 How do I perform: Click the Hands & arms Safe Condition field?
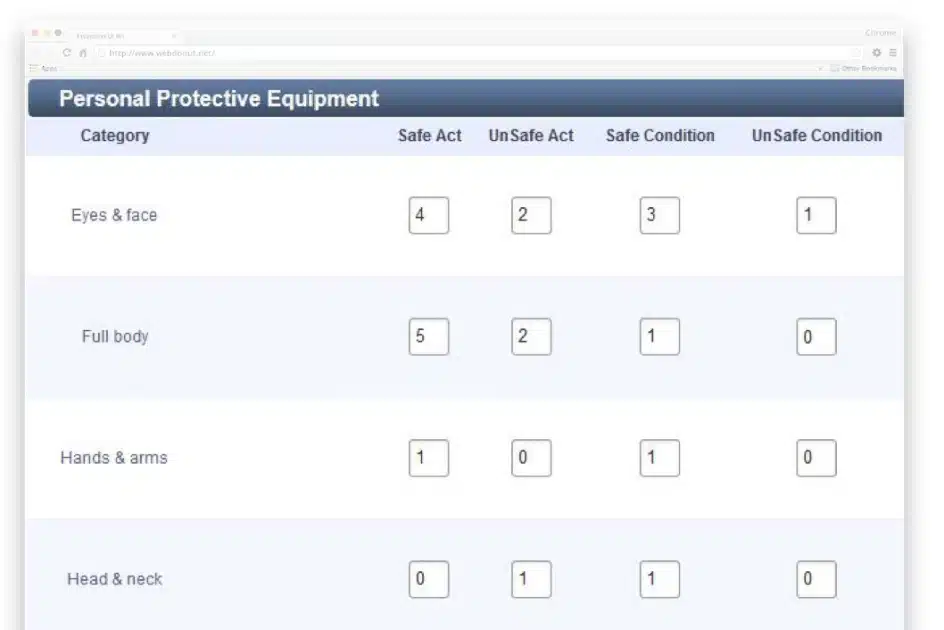[660, 457]
